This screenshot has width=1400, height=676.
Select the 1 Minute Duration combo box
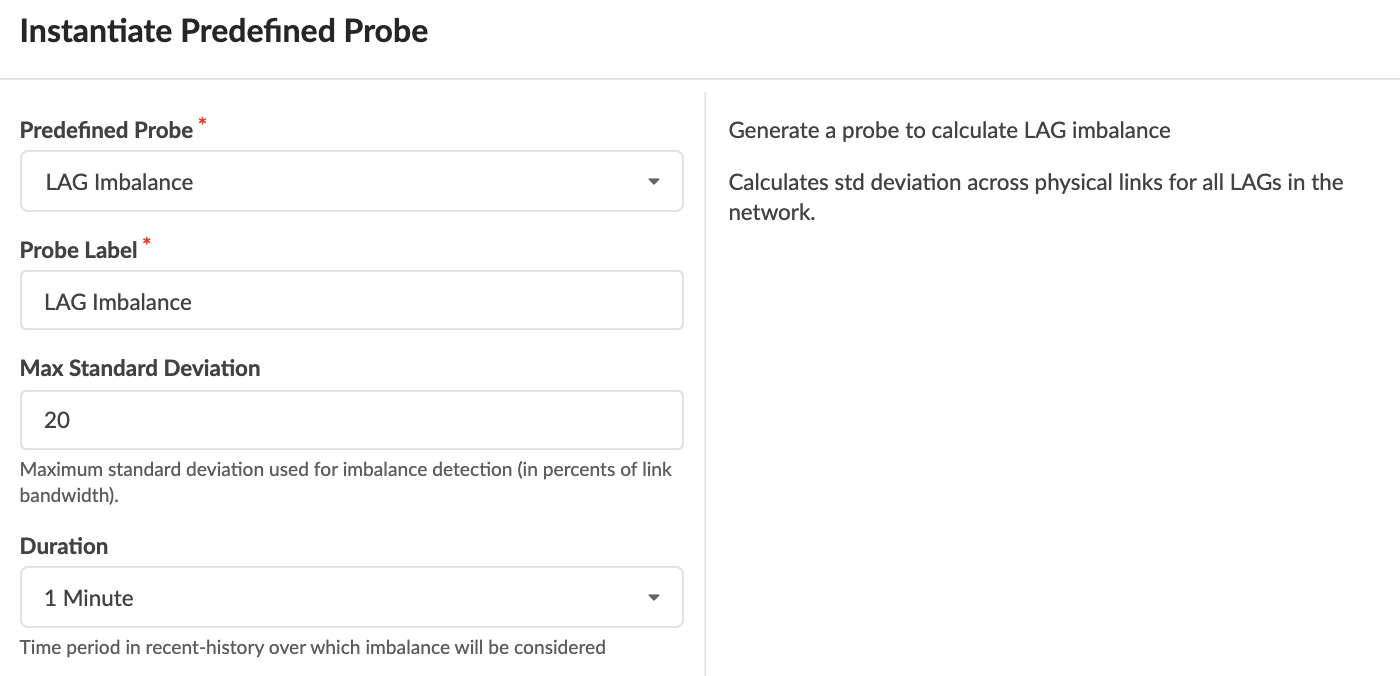(300, 598)
